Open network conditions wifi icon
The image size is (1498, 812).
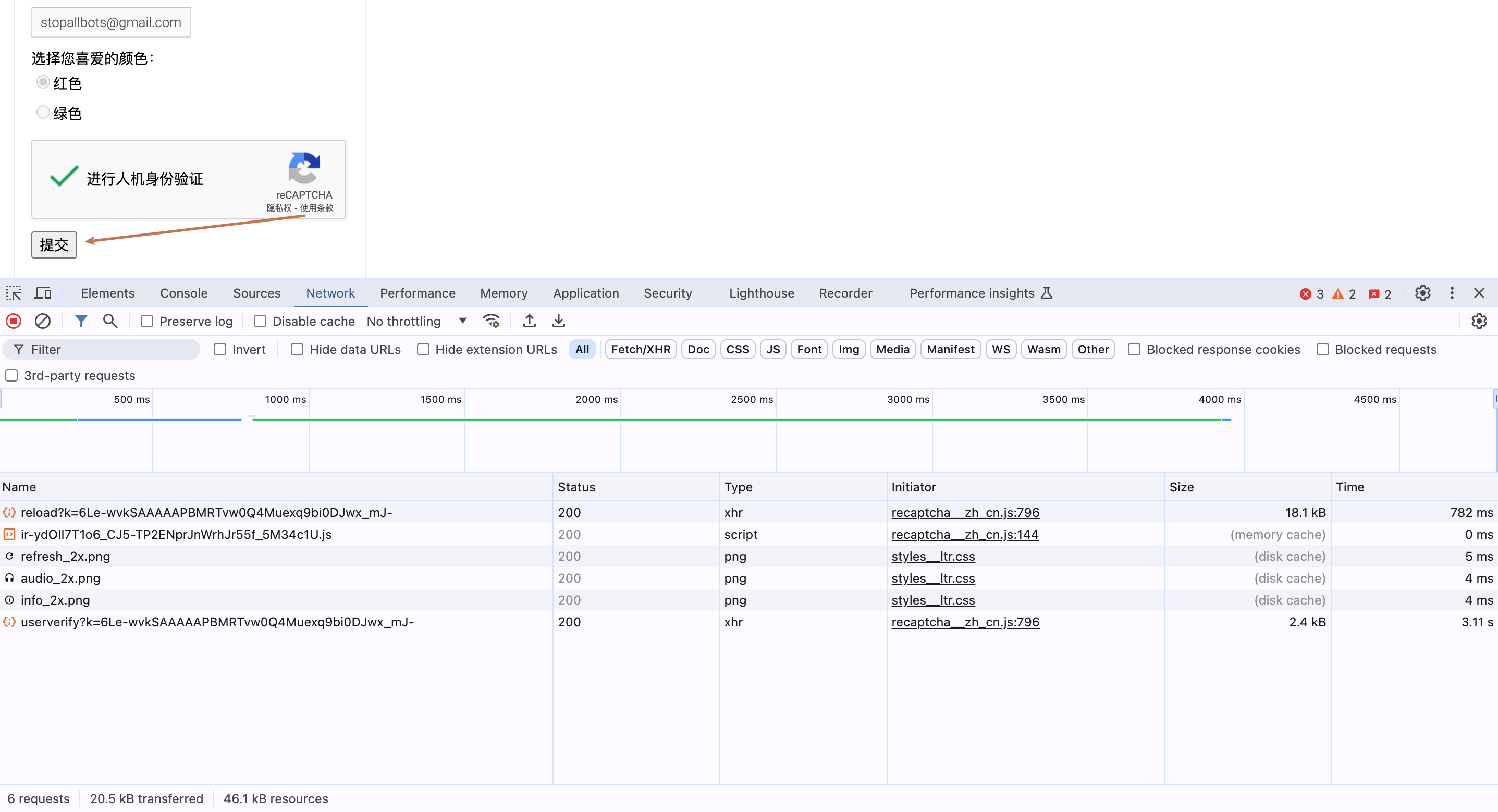tap(492, 321)
